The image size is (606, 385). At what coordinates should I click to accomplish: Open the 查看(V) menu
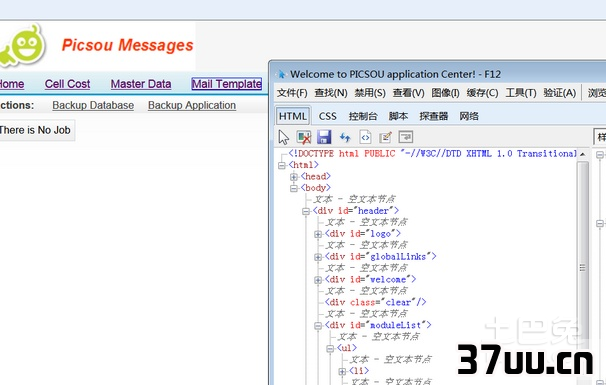click(409, 93)
